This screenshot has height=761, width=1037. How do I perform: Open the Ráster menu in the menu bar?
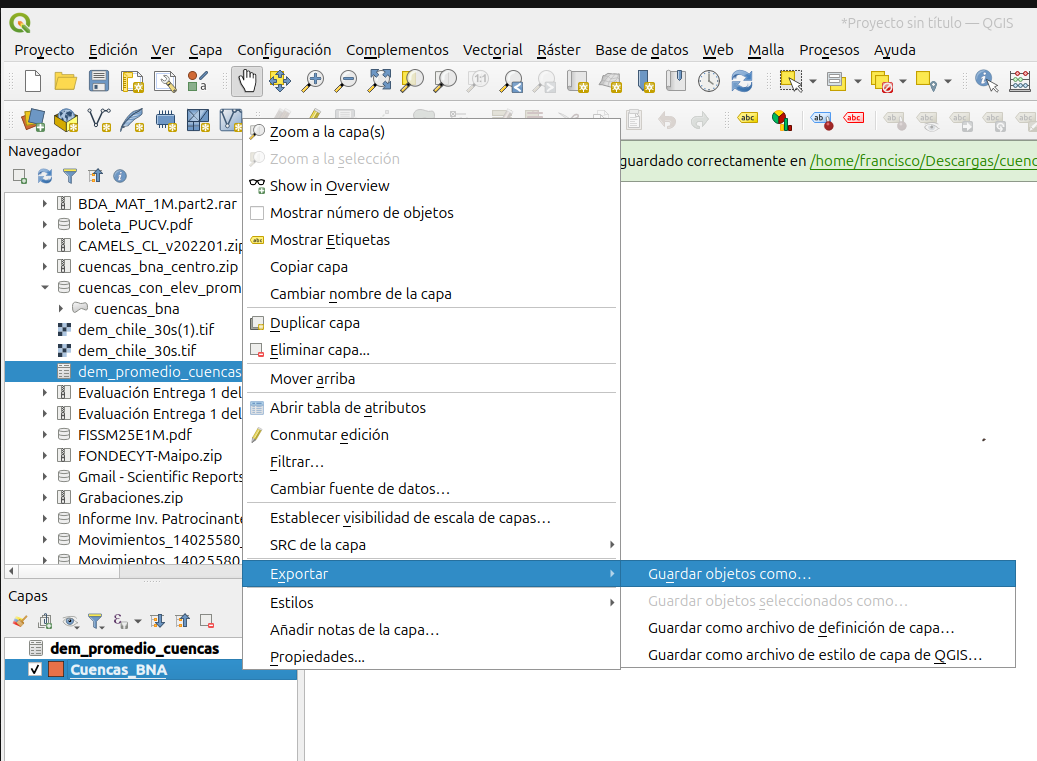[558, 50]
